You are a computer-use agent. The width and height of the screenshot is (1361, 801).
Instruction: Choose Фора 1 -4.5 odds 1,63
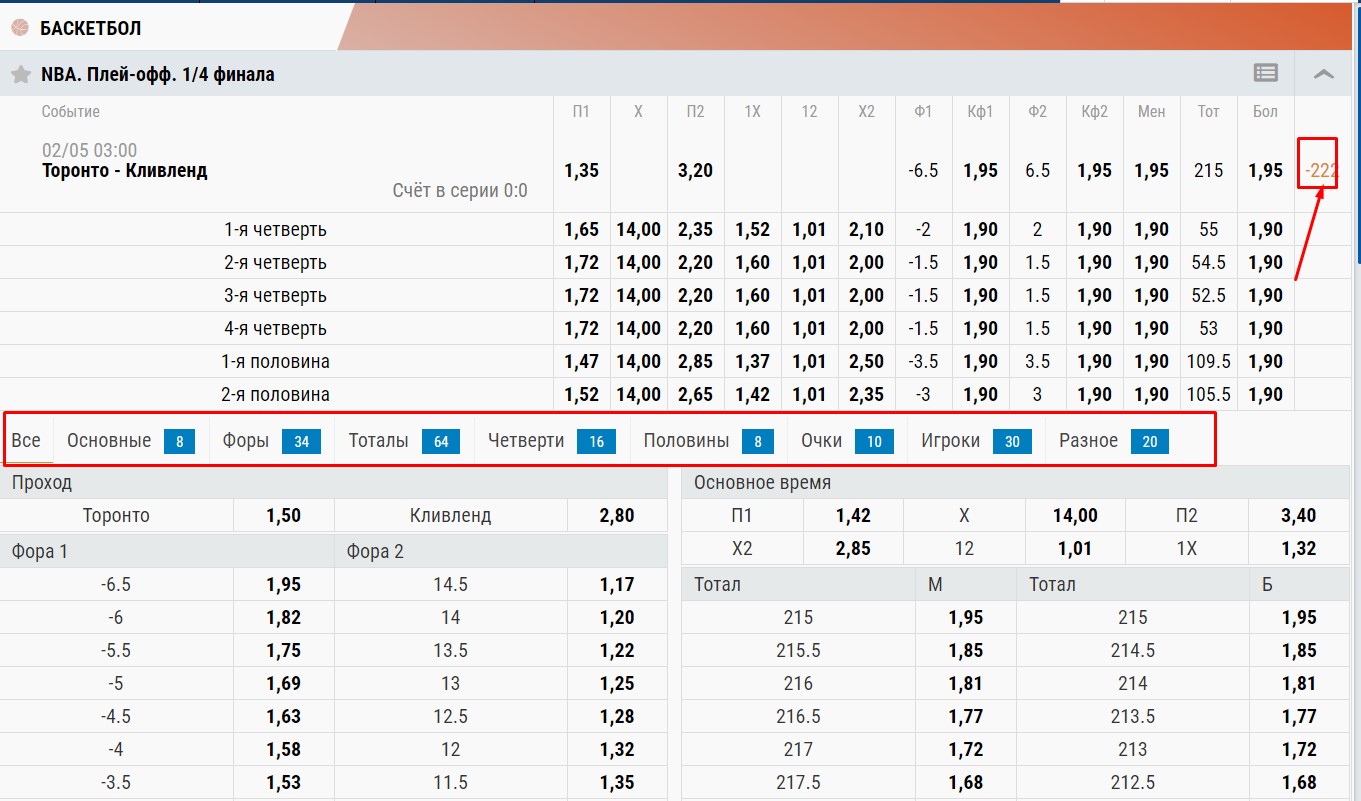[x=283, y=716]
